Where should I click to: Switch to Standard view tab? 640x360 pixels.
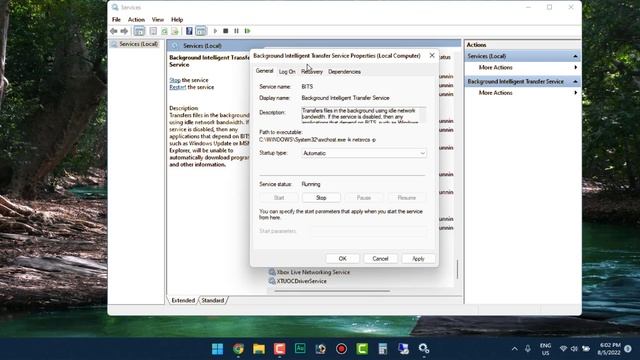click(213, 300)
